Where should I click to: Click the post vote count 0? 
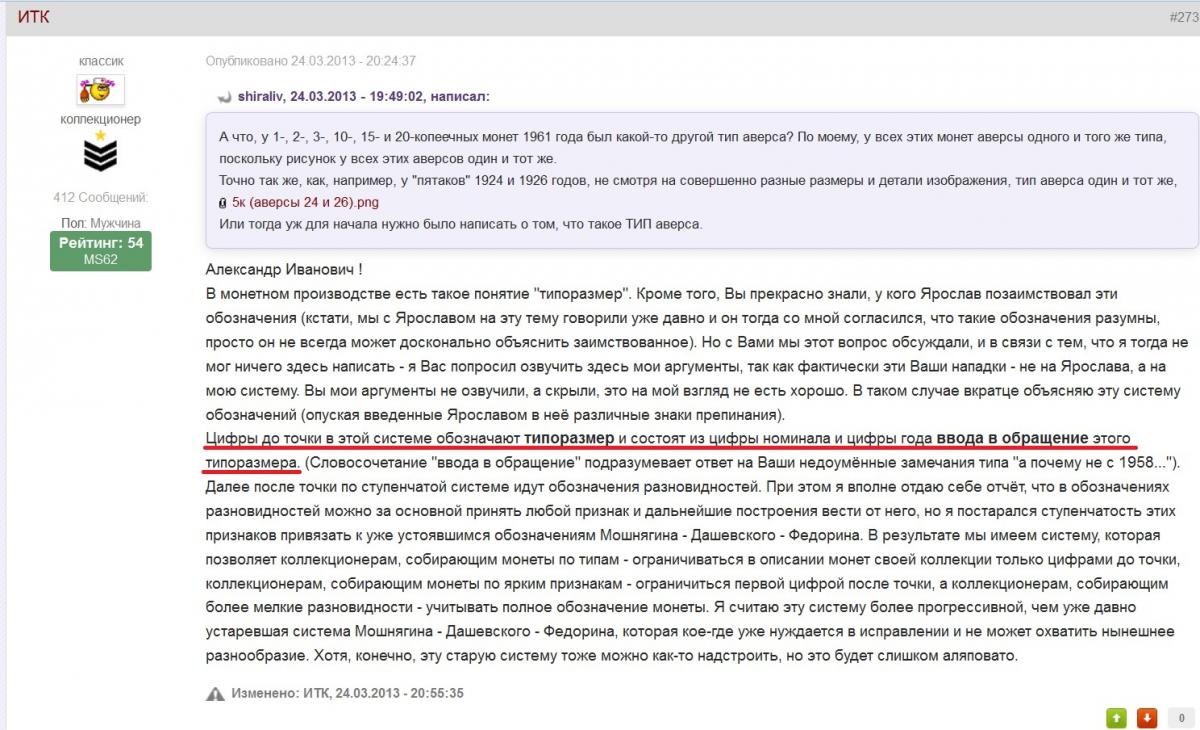point(1181,717)
